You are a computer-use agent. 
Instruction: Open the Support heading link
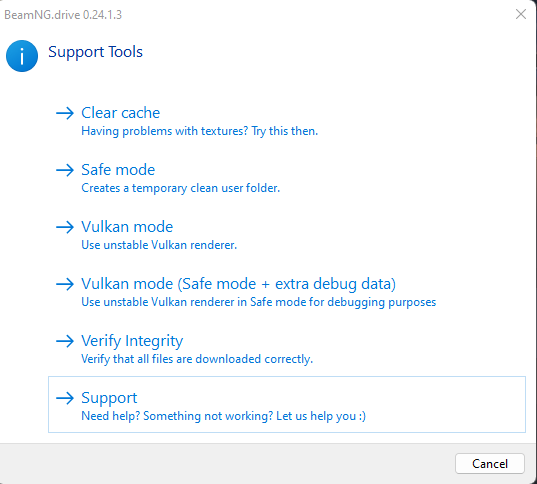coord(109,398)
